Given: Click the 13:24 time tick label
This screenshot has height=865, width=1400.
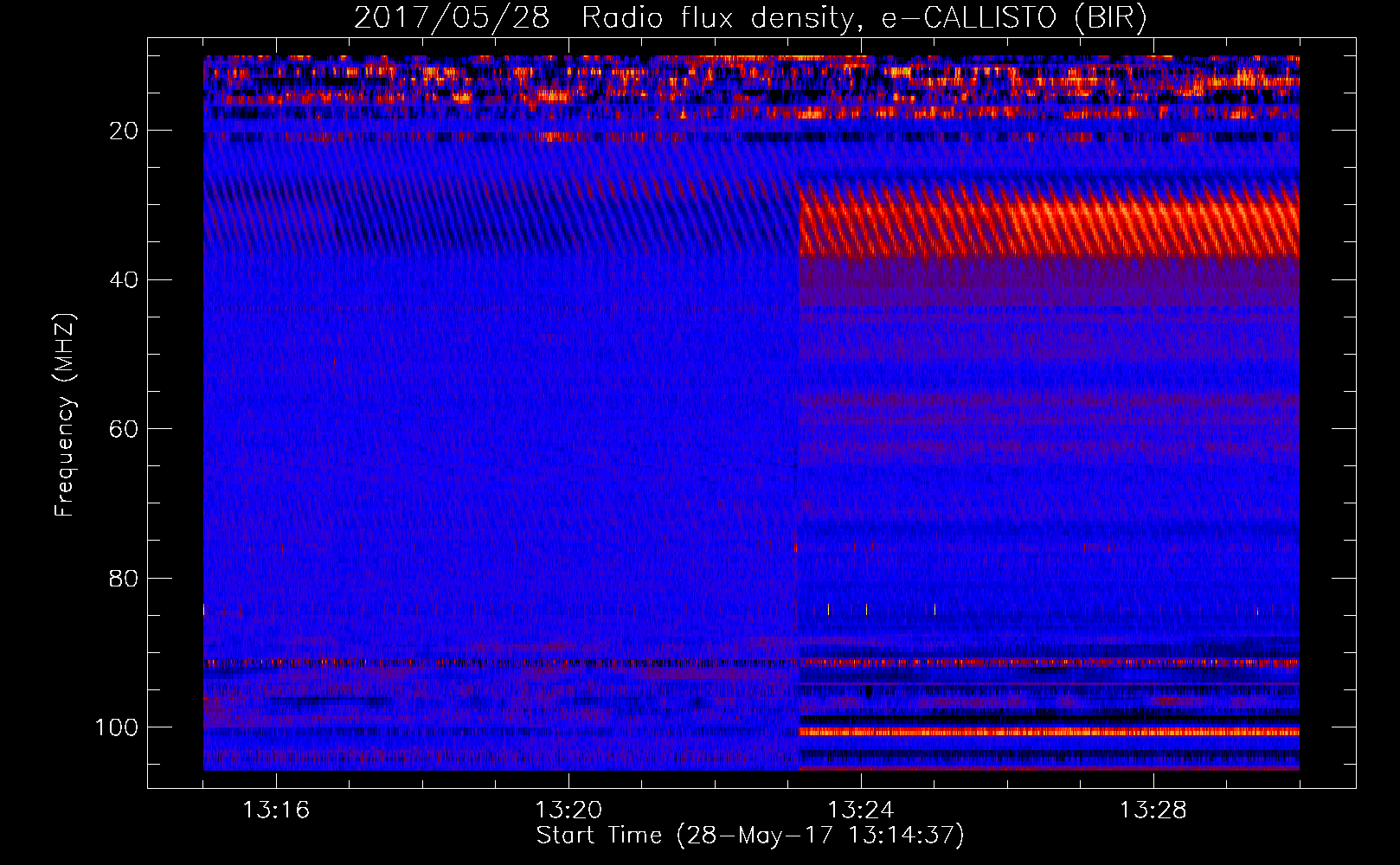Looking at the screenshot, I should click(x=861, y=811).
